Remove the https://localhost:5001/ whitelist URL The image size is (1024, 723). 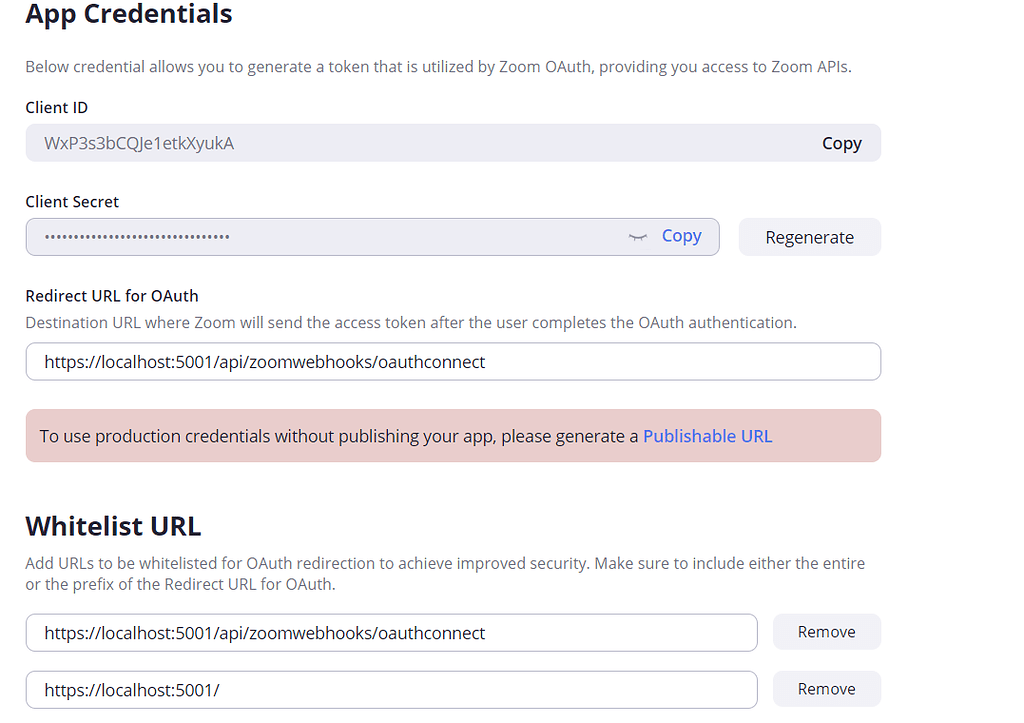pyautogui.click(x=826, y=689)
